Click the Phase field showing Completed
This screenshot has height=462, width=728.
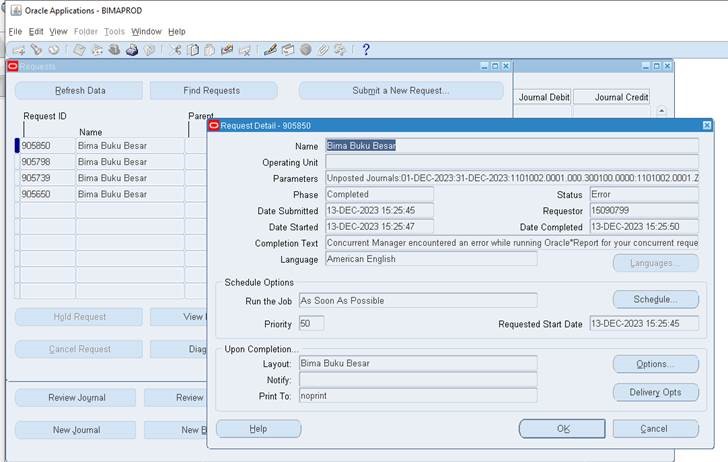pyautogui.click(x=379, y=195)
